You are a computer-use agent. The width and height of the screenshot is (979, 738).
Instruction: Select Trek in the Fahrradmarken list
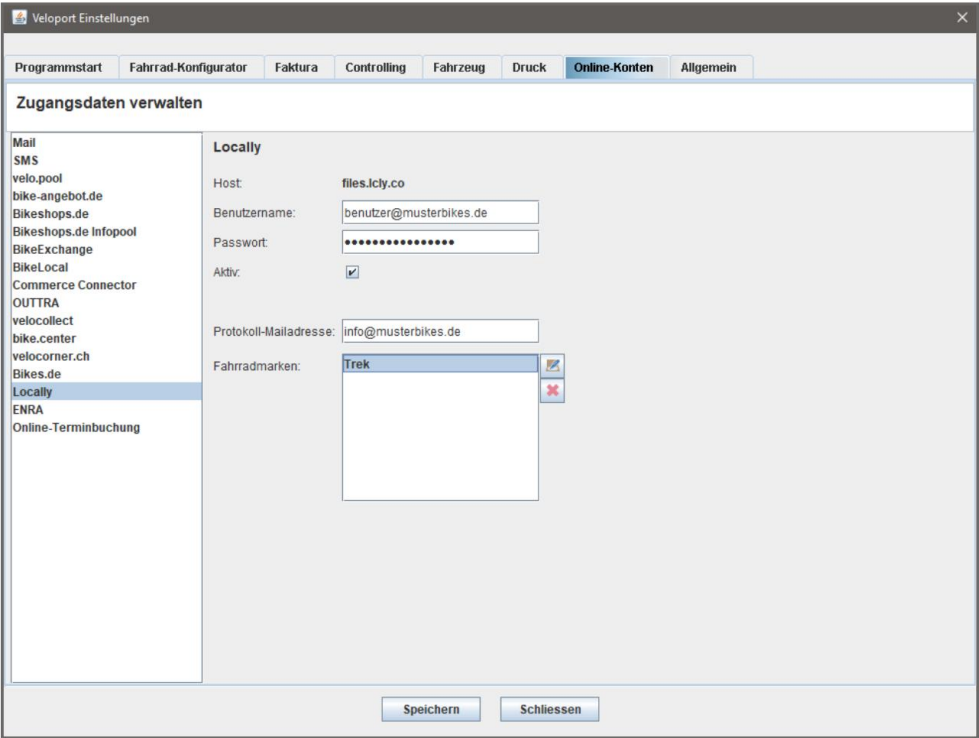coord(440,364)
